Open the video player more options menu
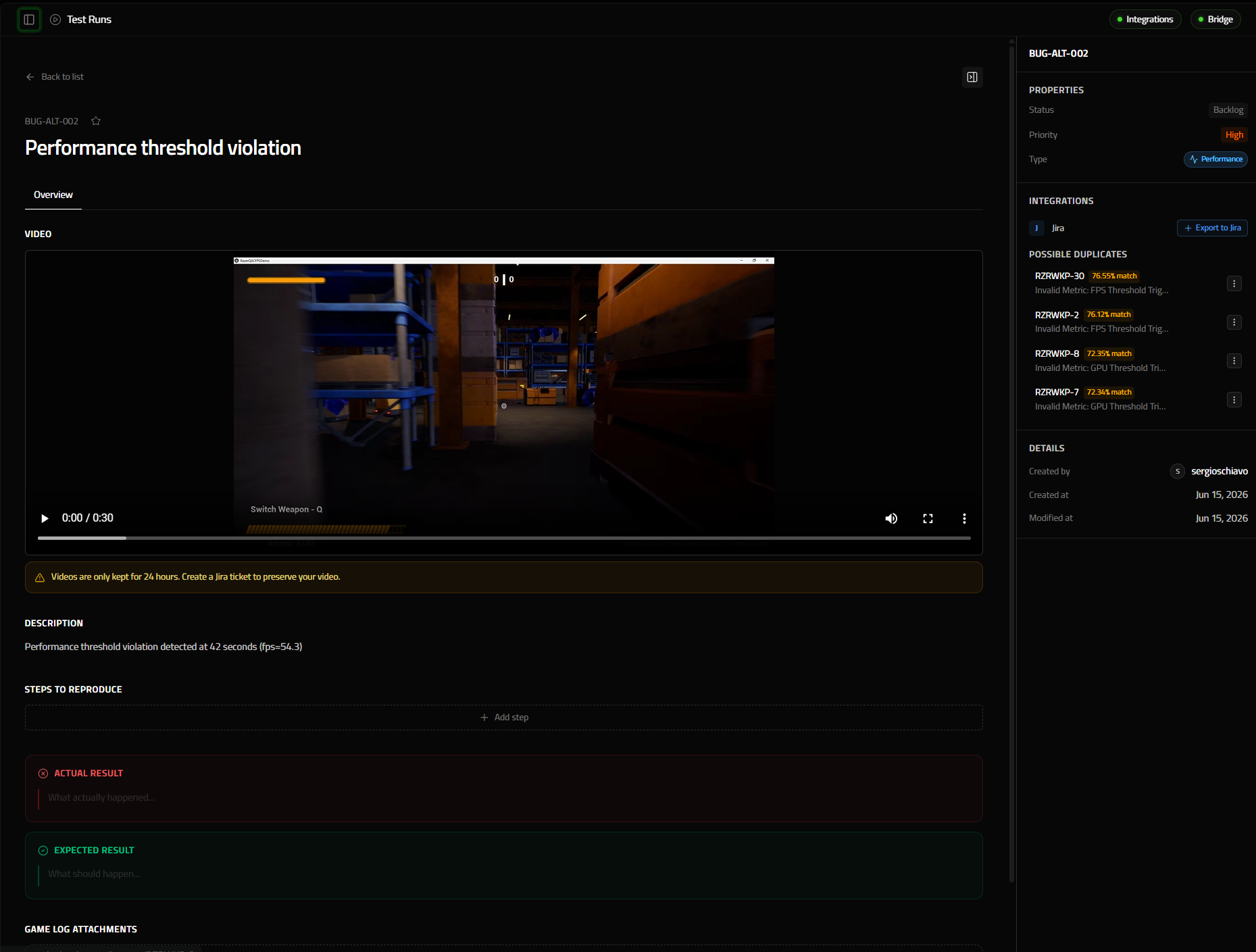Viewport: 1256px width, 952px height. tap(964, 518)
